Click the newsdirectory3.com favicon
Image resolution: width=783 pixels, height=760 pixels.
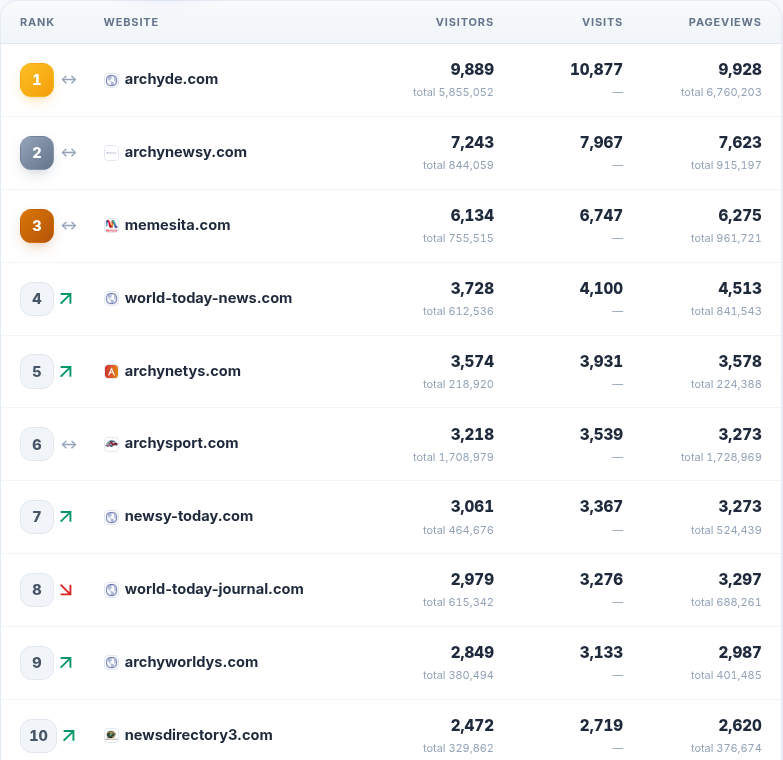(111, 735)
